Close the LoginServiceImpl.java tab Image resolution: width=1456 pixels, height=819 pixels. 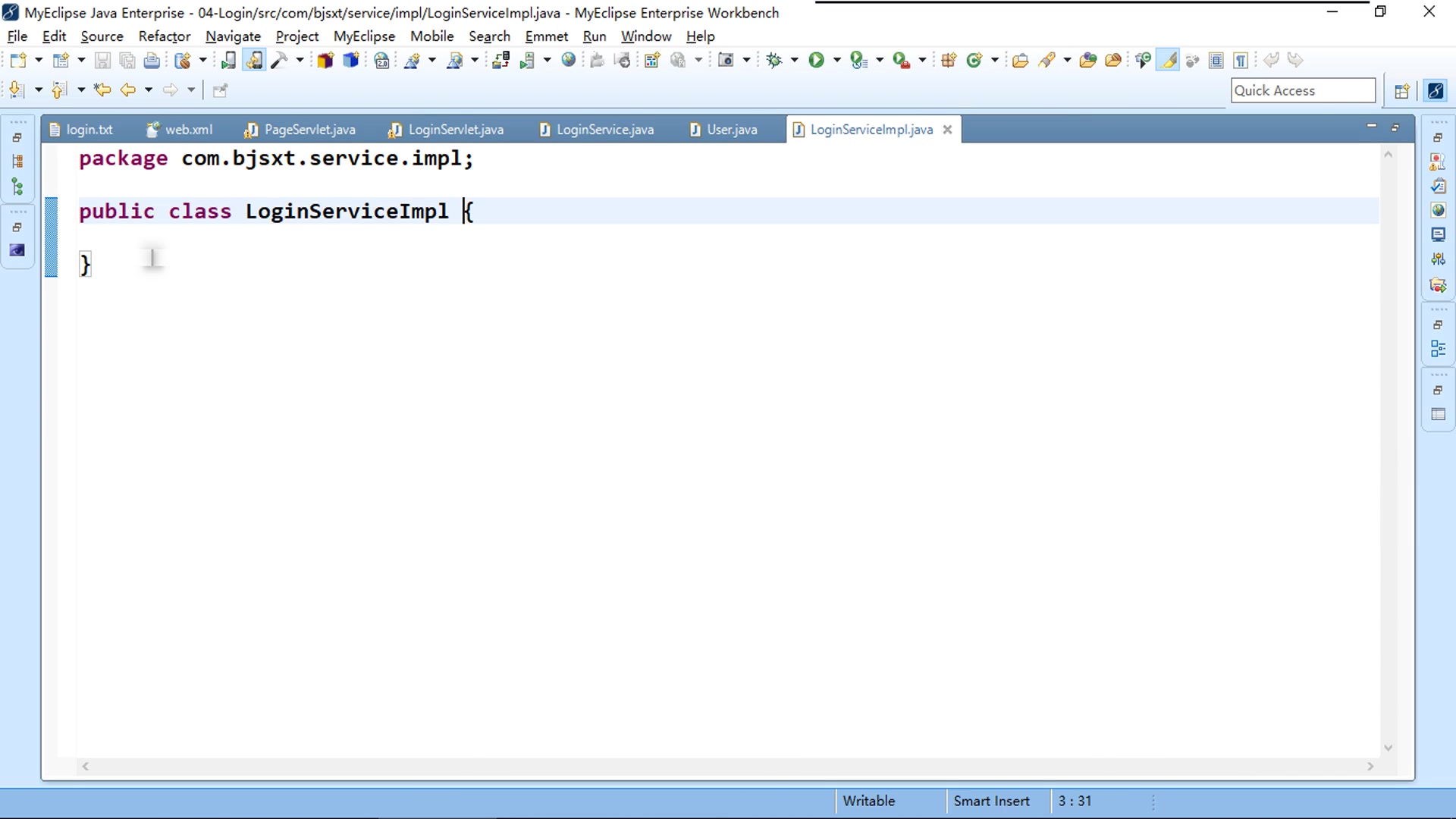pos(947,130)
